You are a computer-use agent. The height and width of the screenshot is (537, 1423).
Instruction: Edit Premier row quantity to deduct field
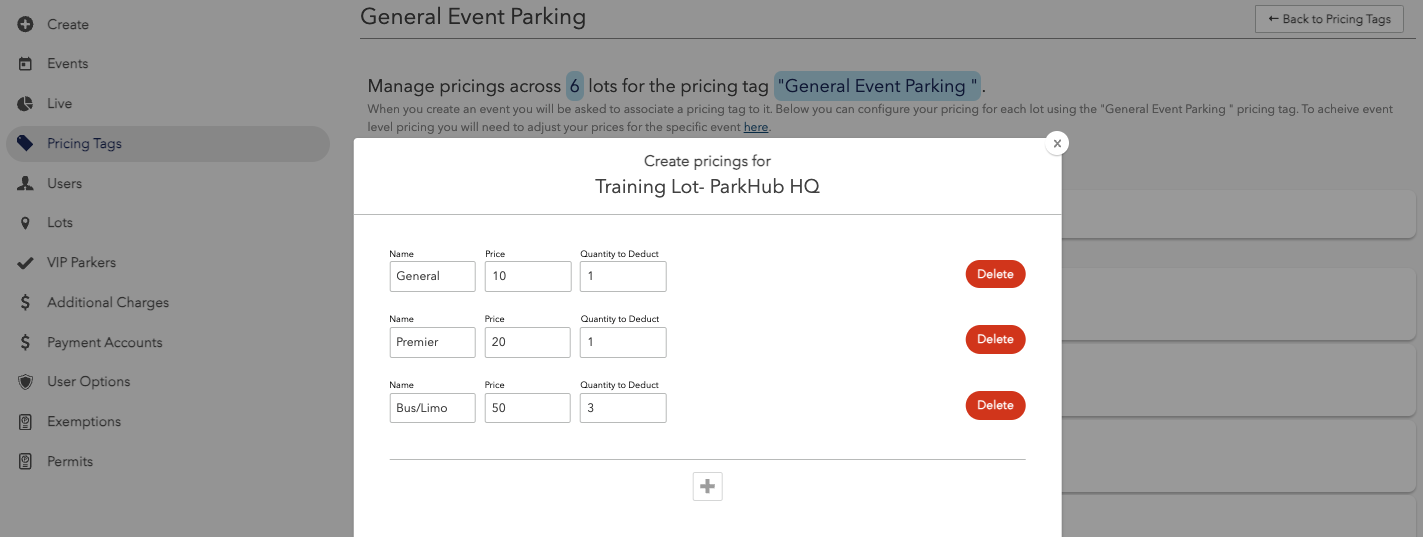[x=623, y=342]
